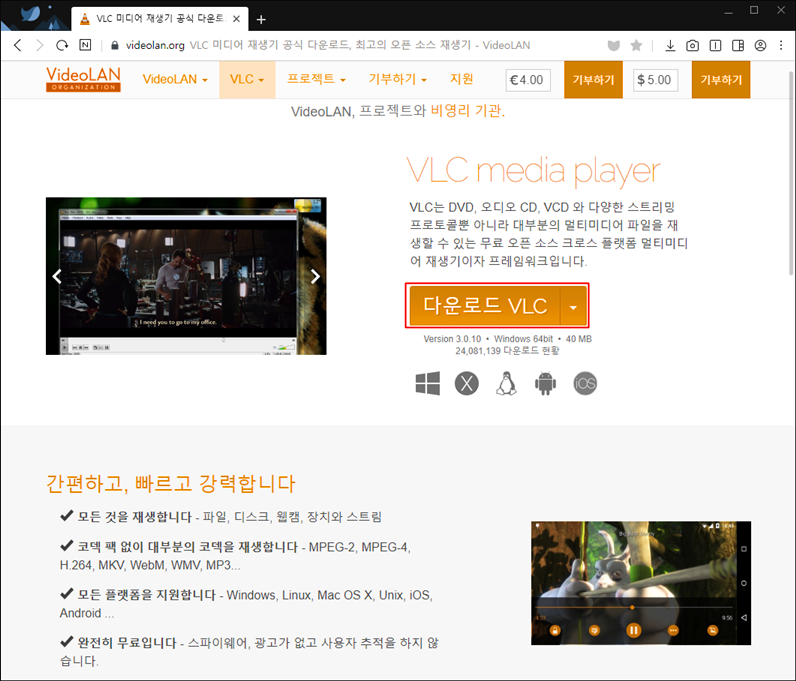This screenshot has height=681, width=796.
Task: Expand the VLC nav dropdown
Action: point(247,79)
